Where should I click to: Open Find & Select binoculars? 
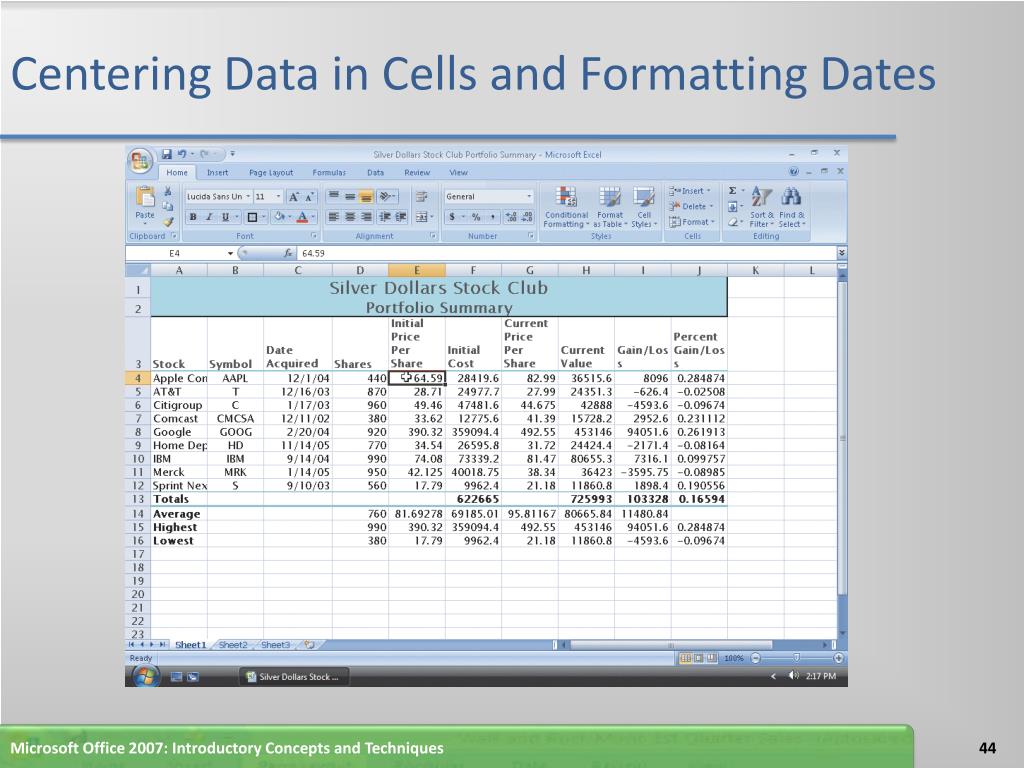(x=792, y=207)
